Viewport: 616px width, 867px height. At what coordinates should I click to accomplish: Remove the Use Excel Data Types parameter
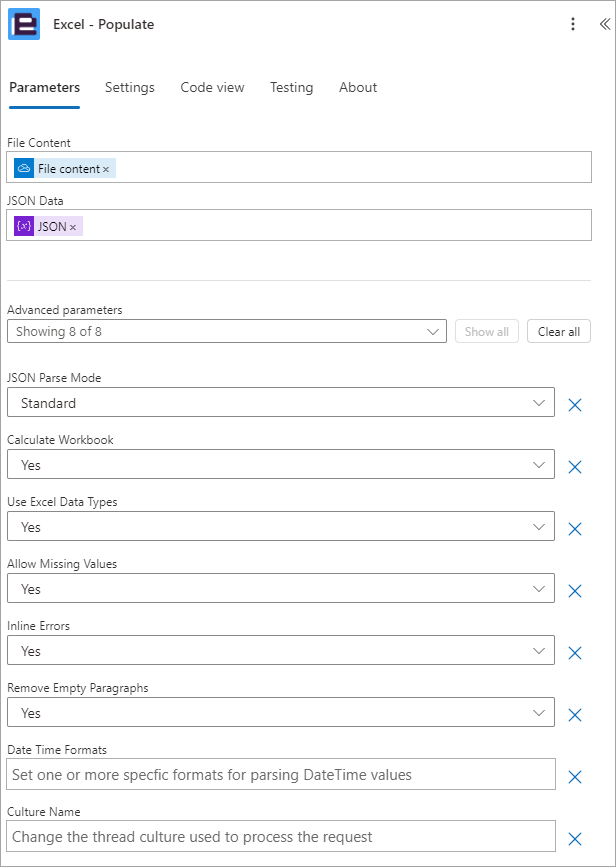click(575, 529)
